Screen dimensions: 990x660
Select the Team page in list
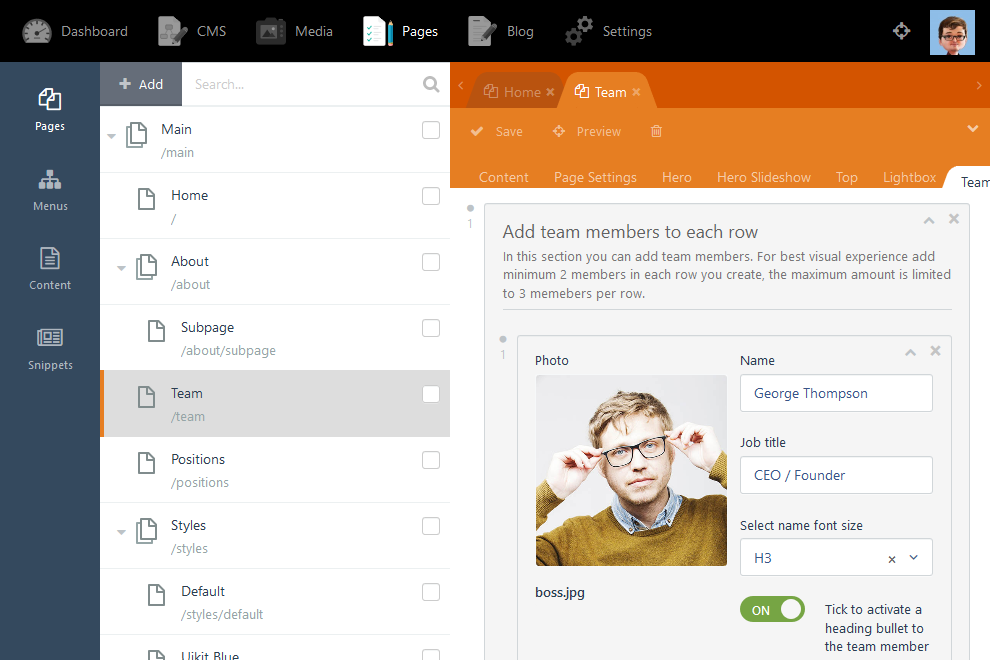(x=275, y=404)
